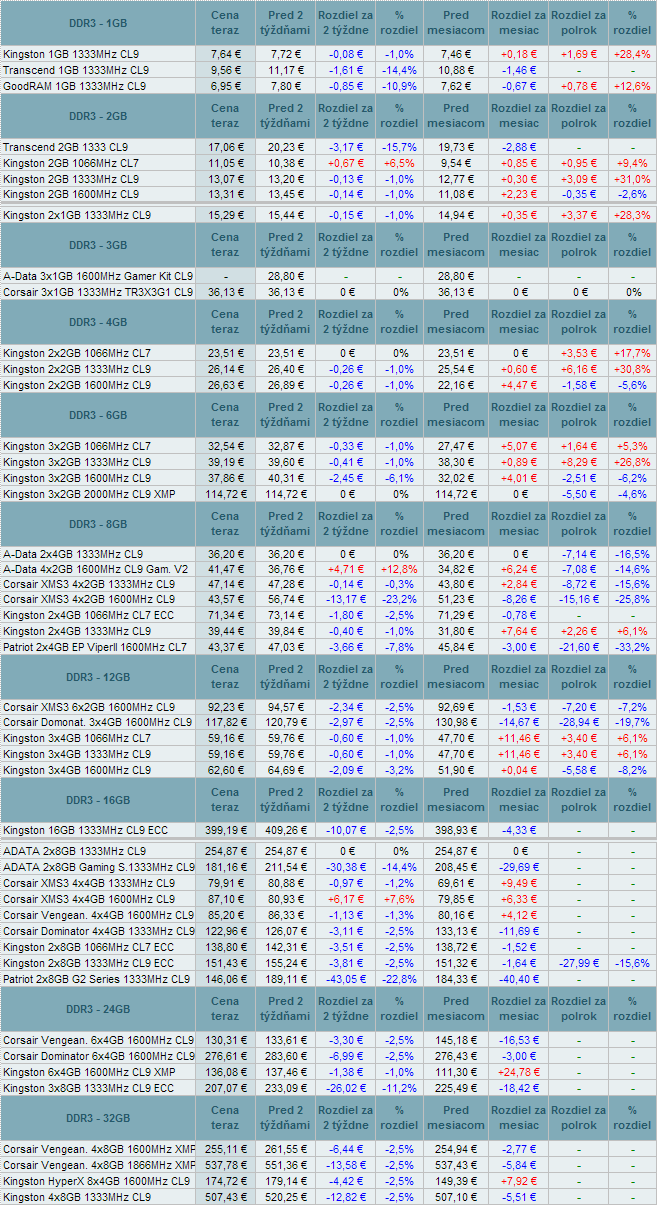This screenshot has height=1205, width=657.
Task: Select 'Corsair XMS3 4x2GB 1600MHz CL9' product name
Action: point(88,598)
